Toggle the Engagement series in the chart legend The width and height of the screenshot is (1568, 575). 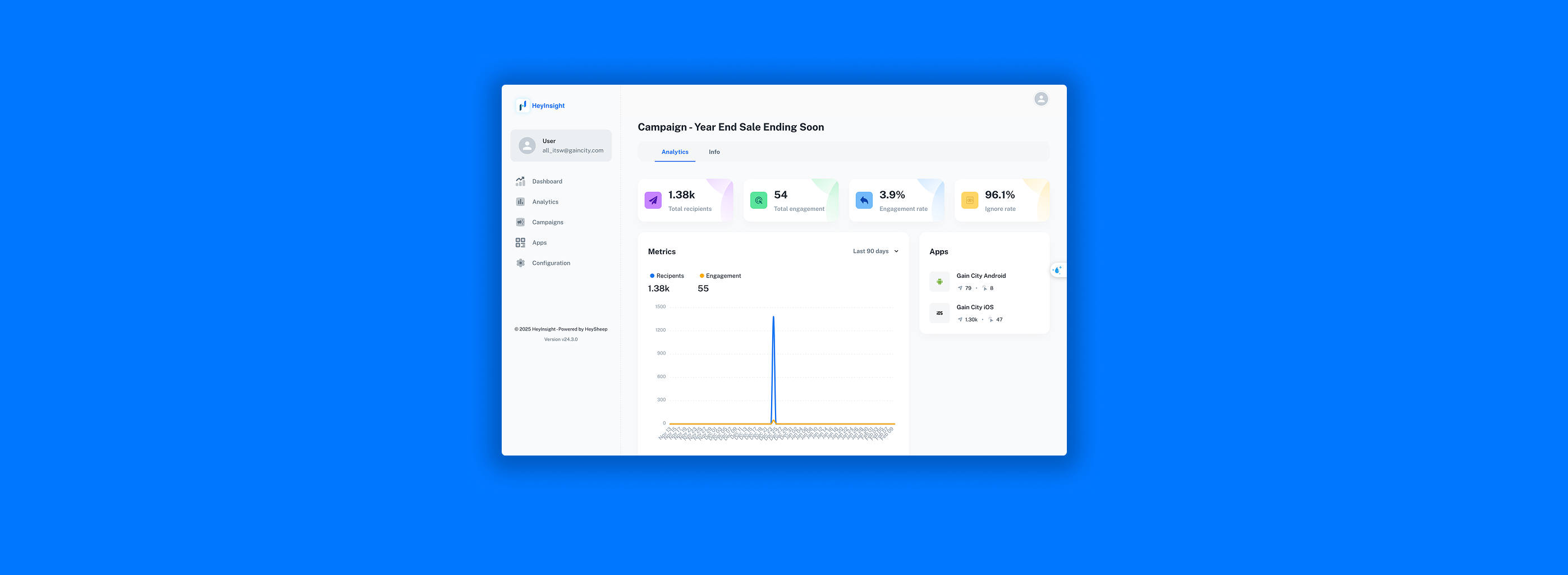(x=719, y=275)
